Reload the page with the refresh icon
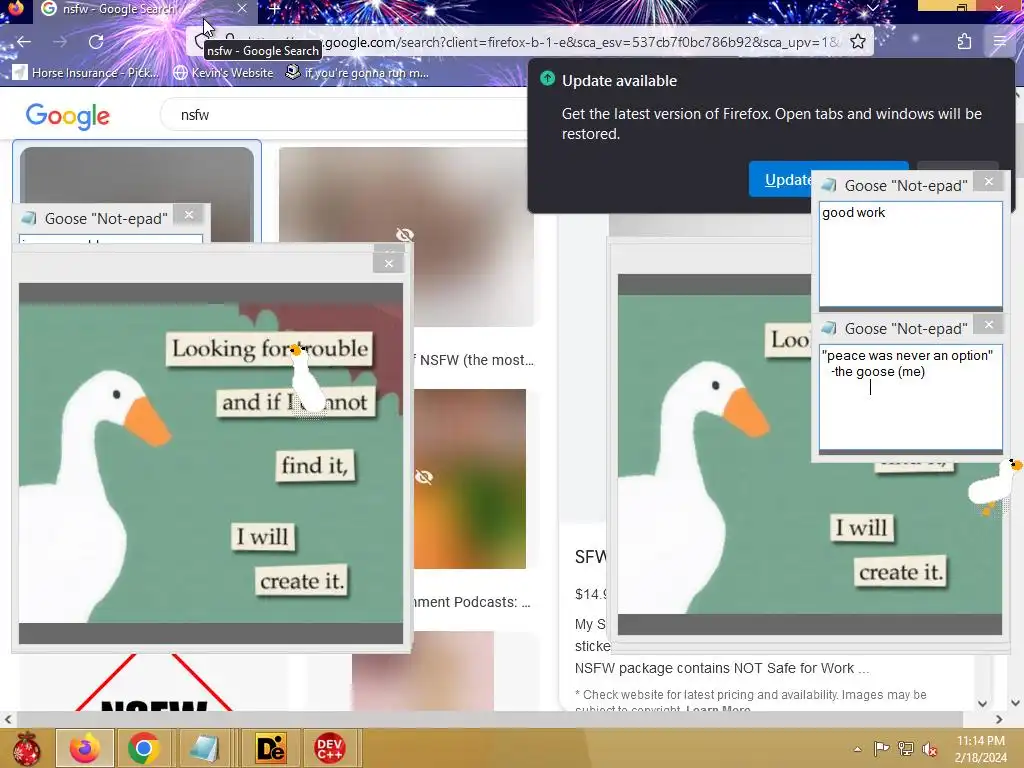 tap(96, 42)
